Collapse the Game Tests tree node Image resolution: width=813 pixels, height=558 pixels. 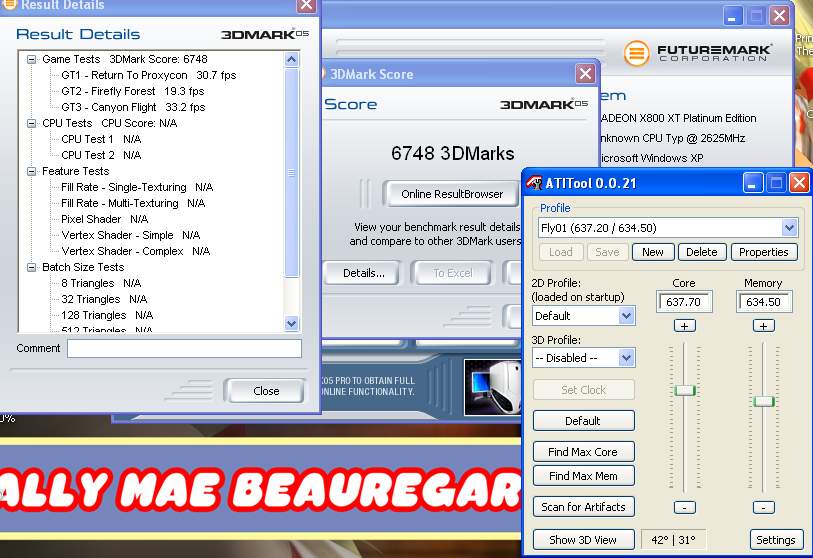point(32,60)
